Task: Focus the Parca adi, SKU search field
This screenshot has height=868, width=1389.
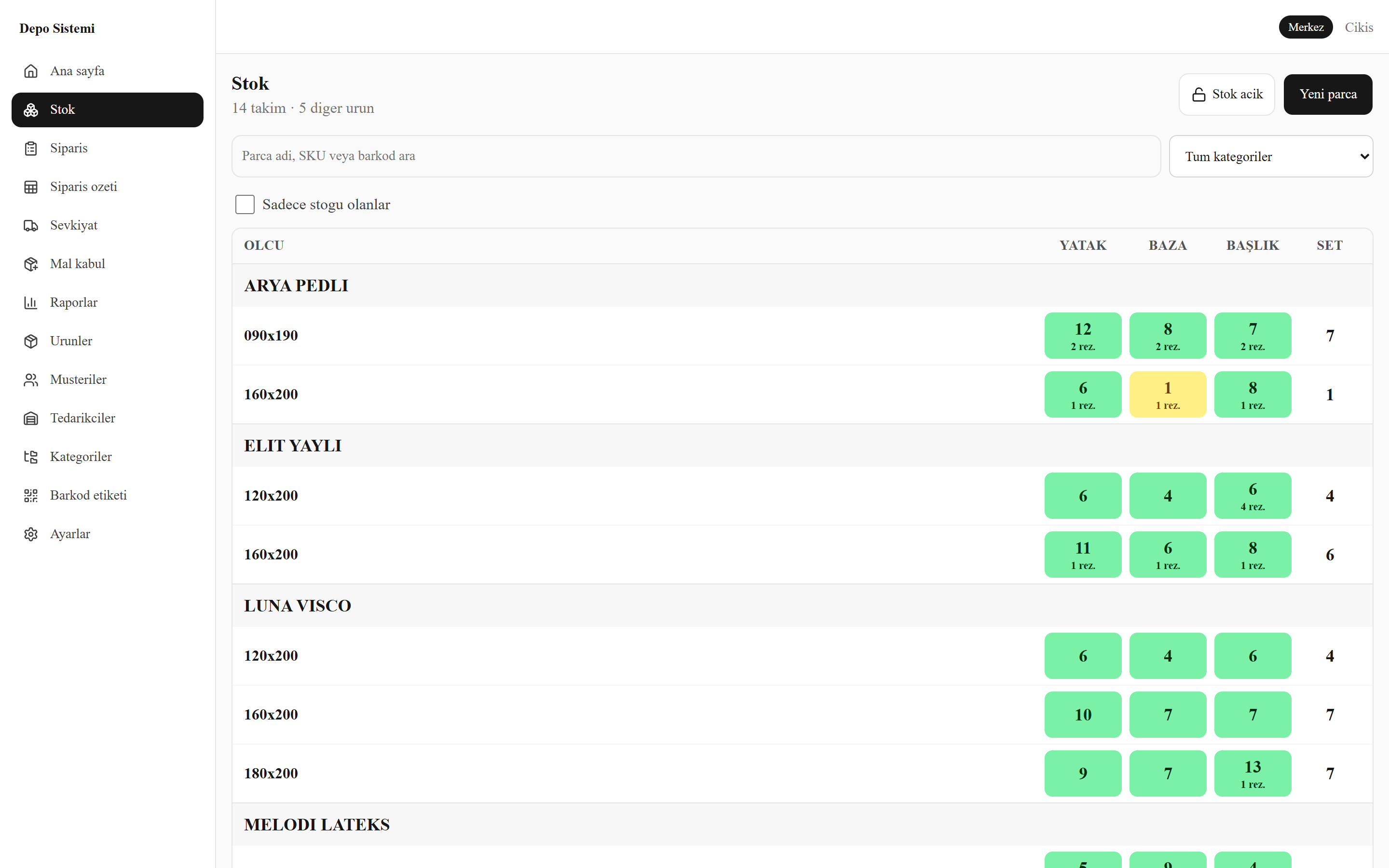Action: point(695,156)
